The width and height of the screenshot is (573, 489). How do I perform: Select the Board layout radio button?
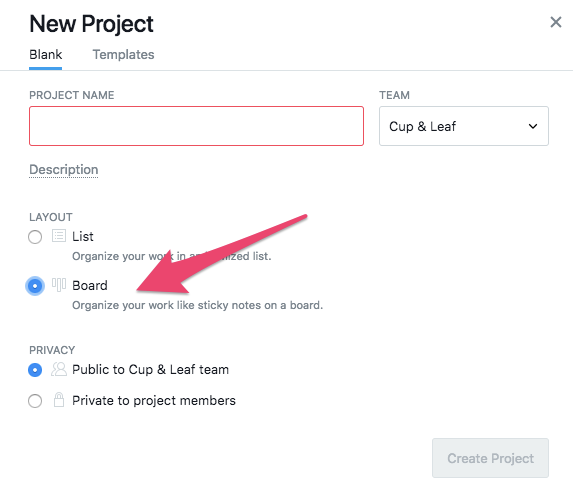(35, 286)
